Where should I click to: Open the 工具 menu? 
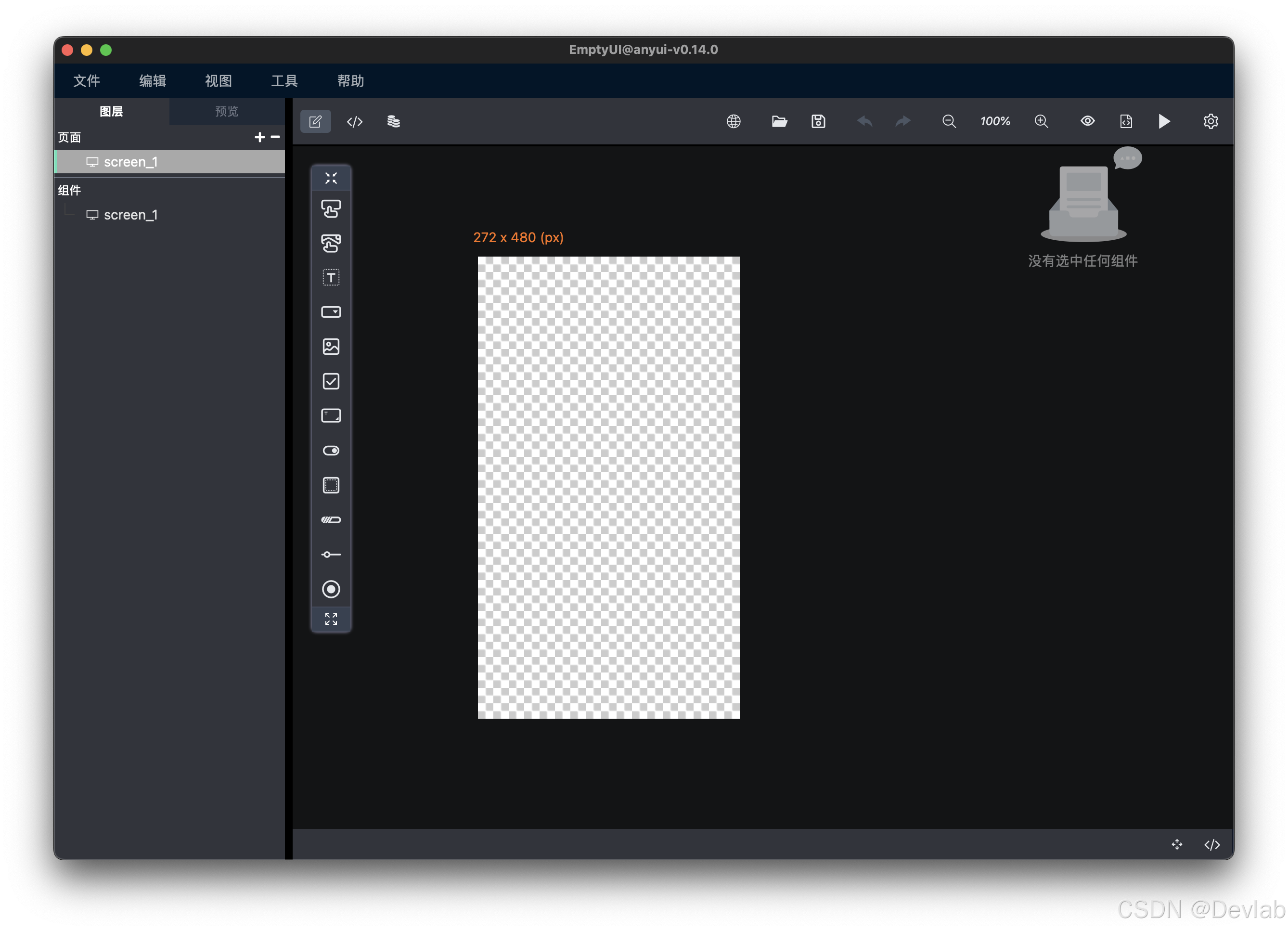[284, 81]
